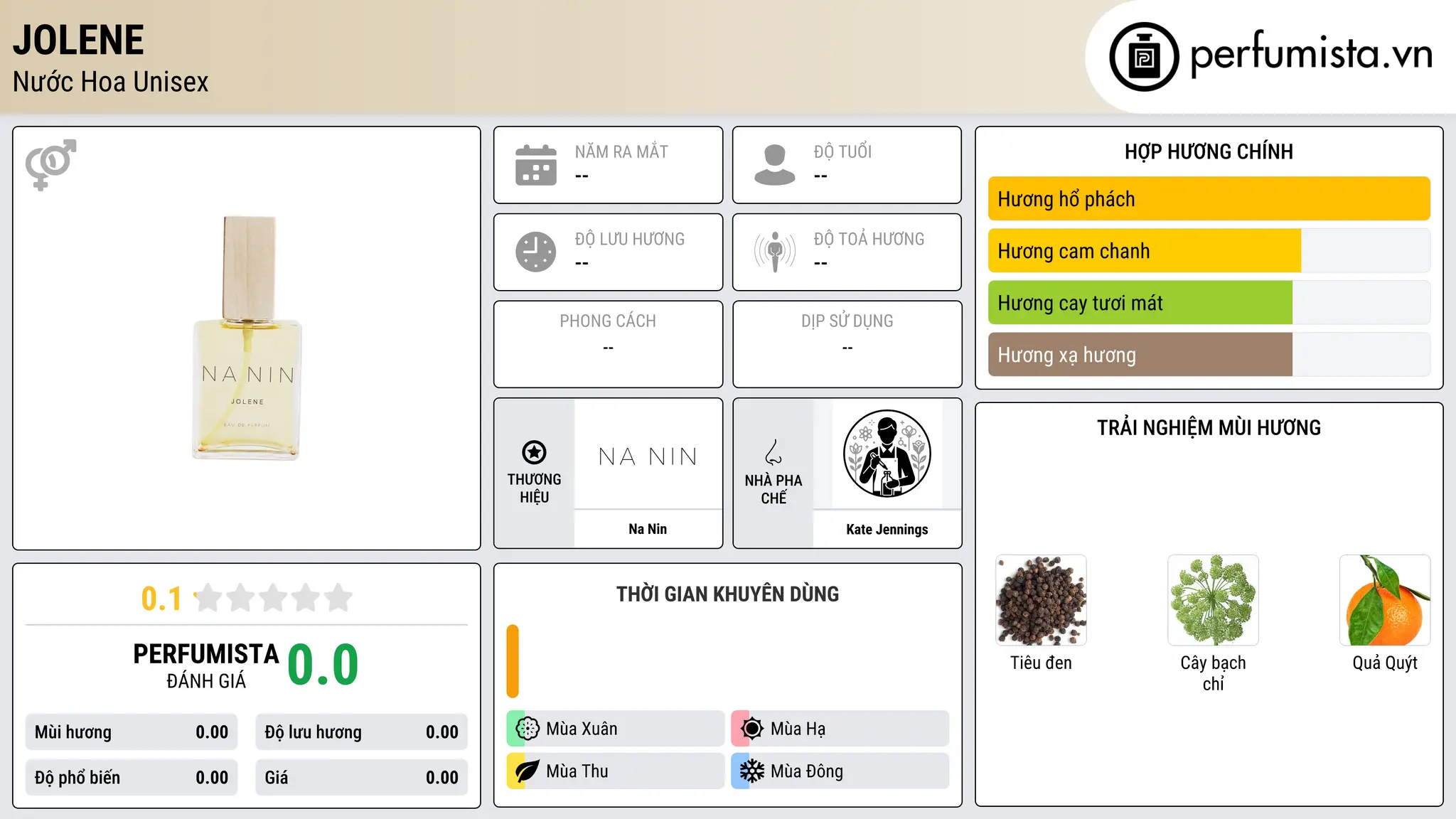1456x819 pixels.
Task: Click the green 0.0 Perfumista score
Action: coord(323,665)
